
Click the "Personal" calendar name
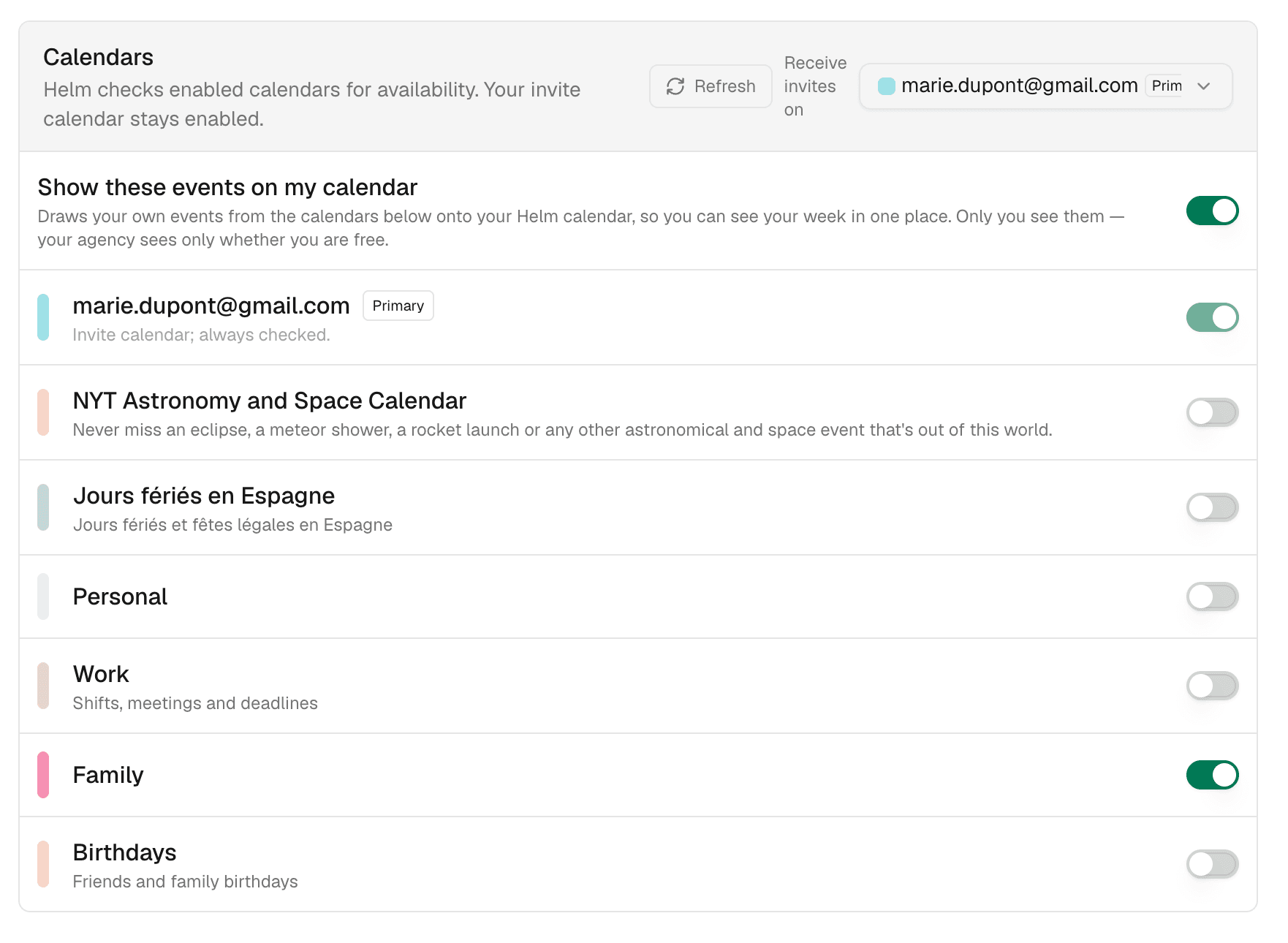pyautogui.click(x=120, y=597)
